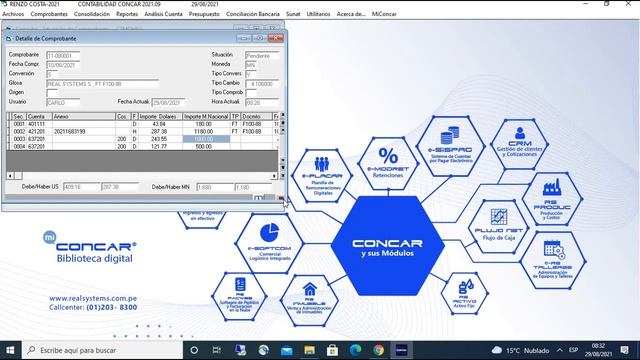640x360 pixels.
Task: Click the Fecha Actual. date field
Action: [168, 102]
